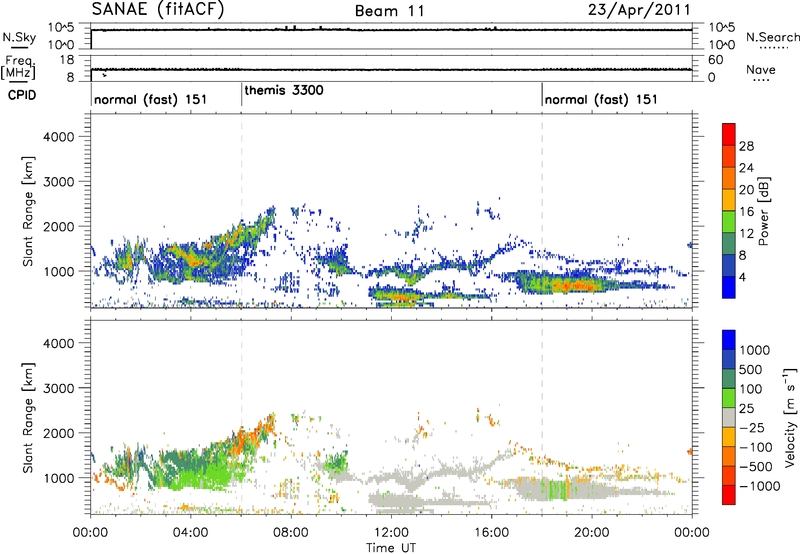Viewport: 800px width, 554px height.
Task: Click the '28' value on the Power color bar
Action: [746, 146]
